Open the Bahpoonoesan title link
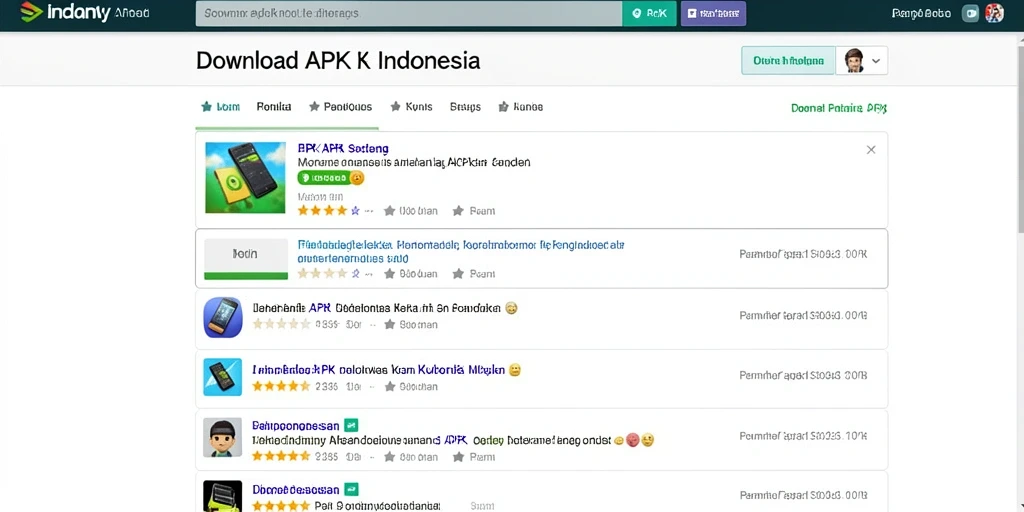 296,425
